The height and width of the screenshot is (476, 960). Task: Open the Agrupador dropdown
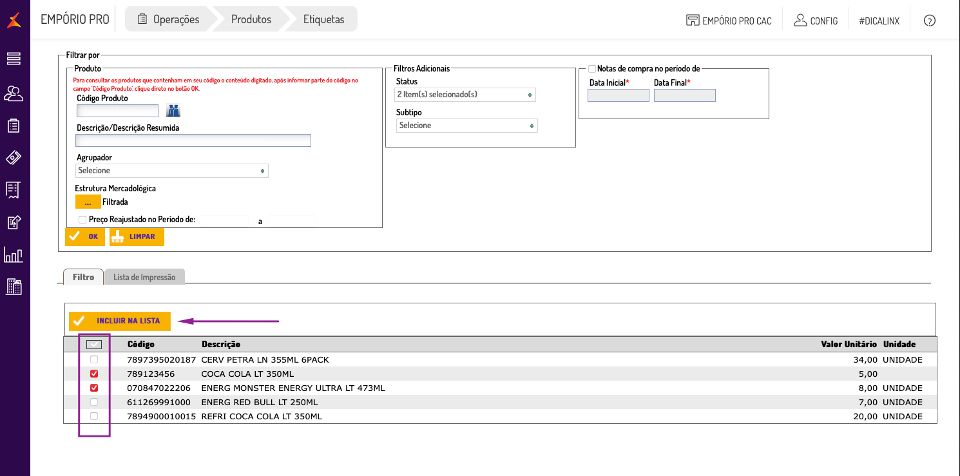click(x=172, y=170)
